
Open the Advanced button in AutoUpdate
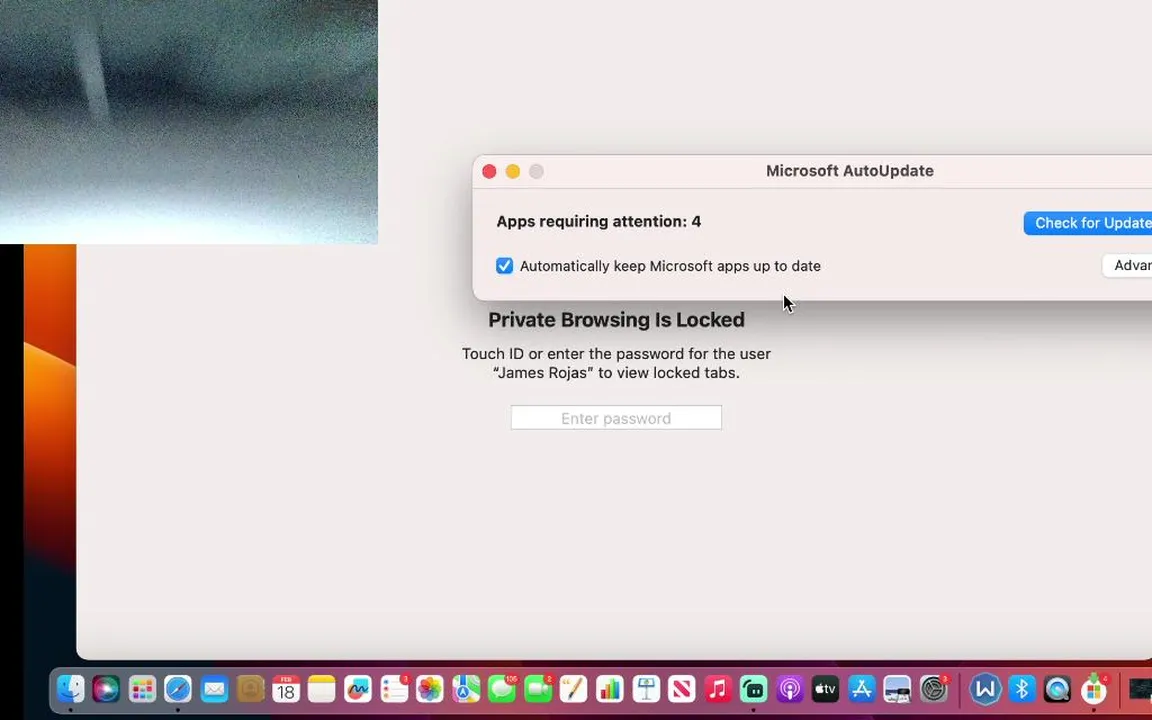pyautogui.click(x=1128, y=265)
